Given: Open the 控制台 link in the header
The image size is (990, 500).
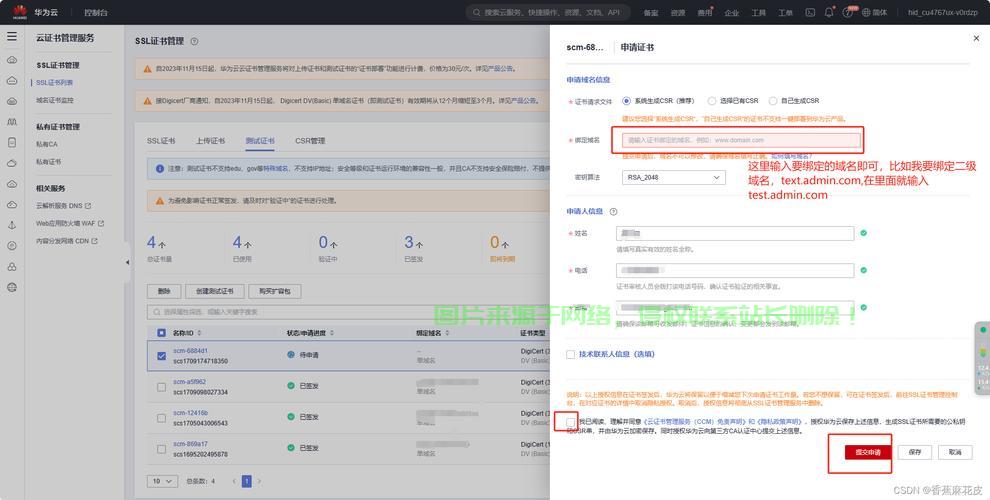Looking at the screenshot, I should tap(96, 13).
